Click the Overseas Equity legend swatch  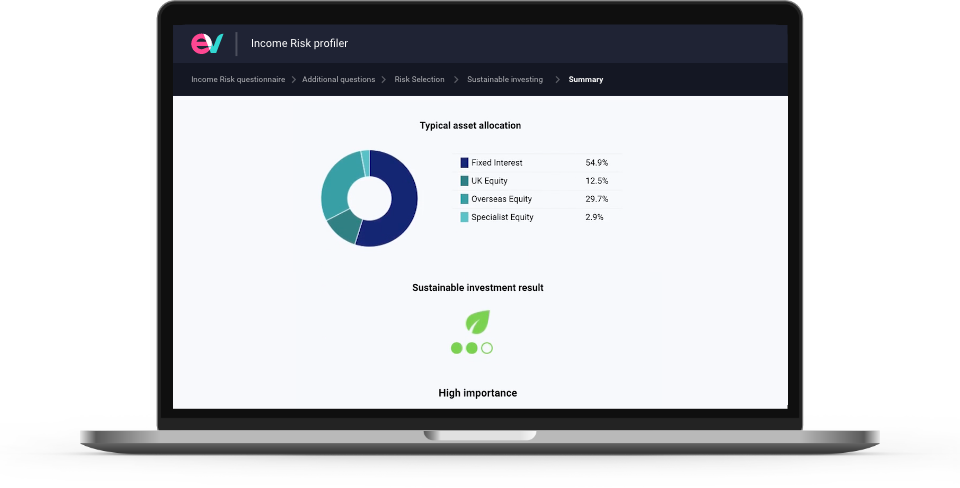point(464,199)
